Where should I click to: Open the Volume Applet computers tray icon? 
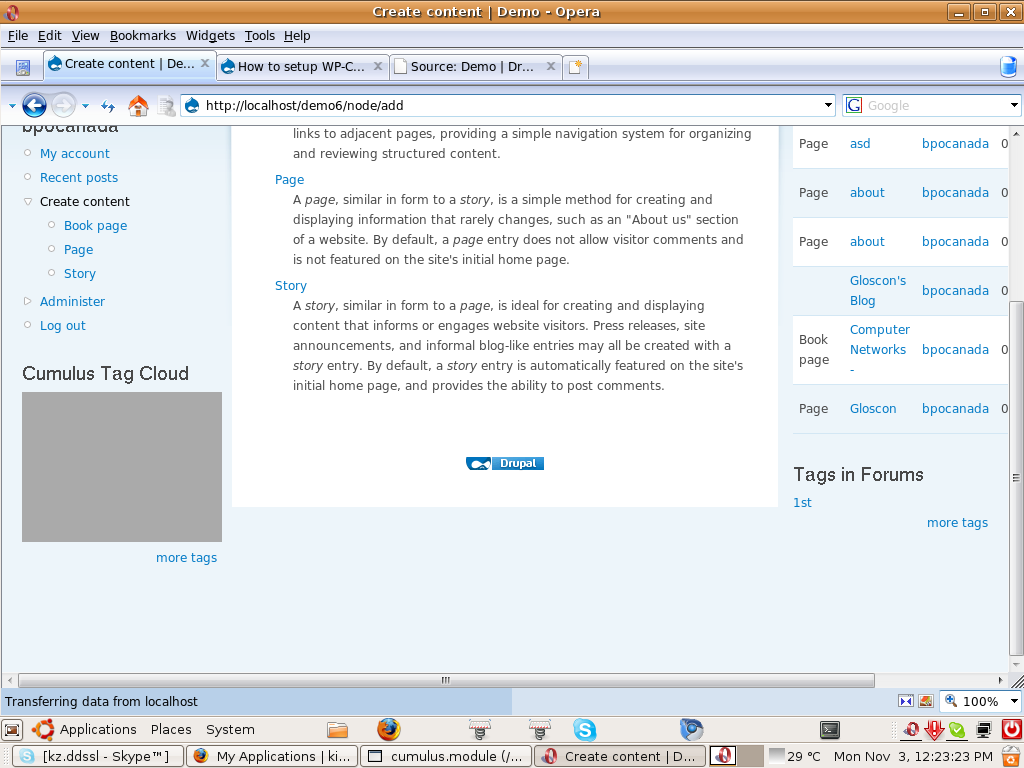click(984, 730)
